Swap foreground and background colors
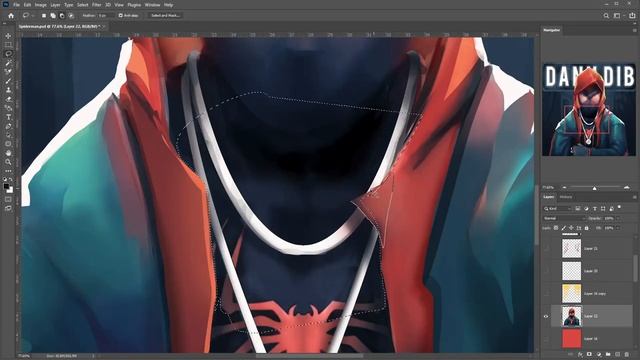The image size is (640, 360). 11,180
